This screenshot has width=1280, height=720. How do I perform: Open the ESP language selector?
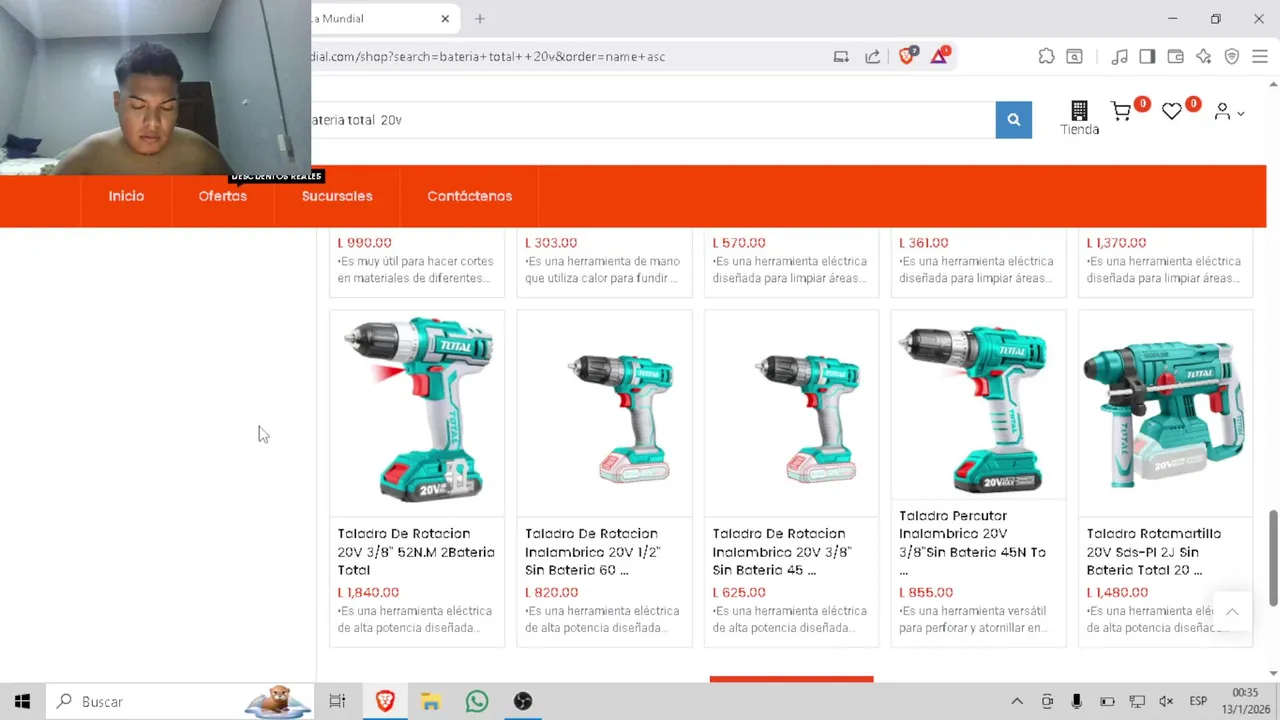tap(1198, 701)
